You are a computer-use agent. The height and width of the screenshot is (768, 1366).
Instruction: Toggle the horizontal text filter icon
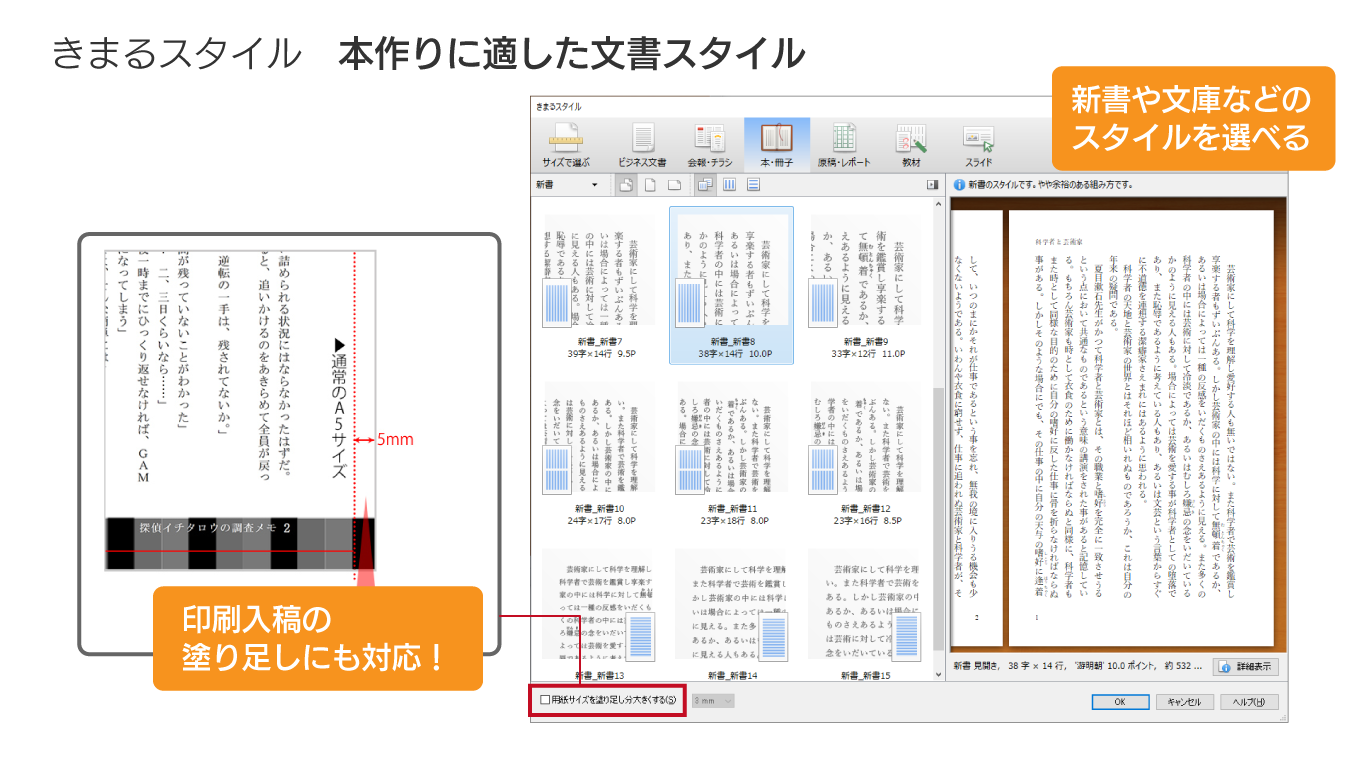click(x=753, y=185)
